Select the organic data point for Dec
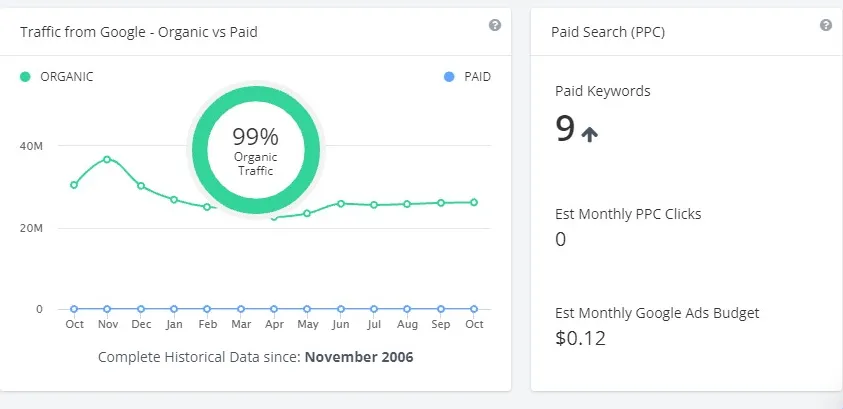 141,186
